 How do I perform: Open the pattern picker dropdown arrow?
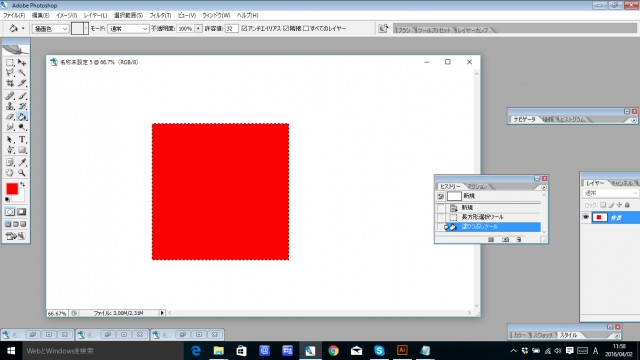(x=86, y=29)
